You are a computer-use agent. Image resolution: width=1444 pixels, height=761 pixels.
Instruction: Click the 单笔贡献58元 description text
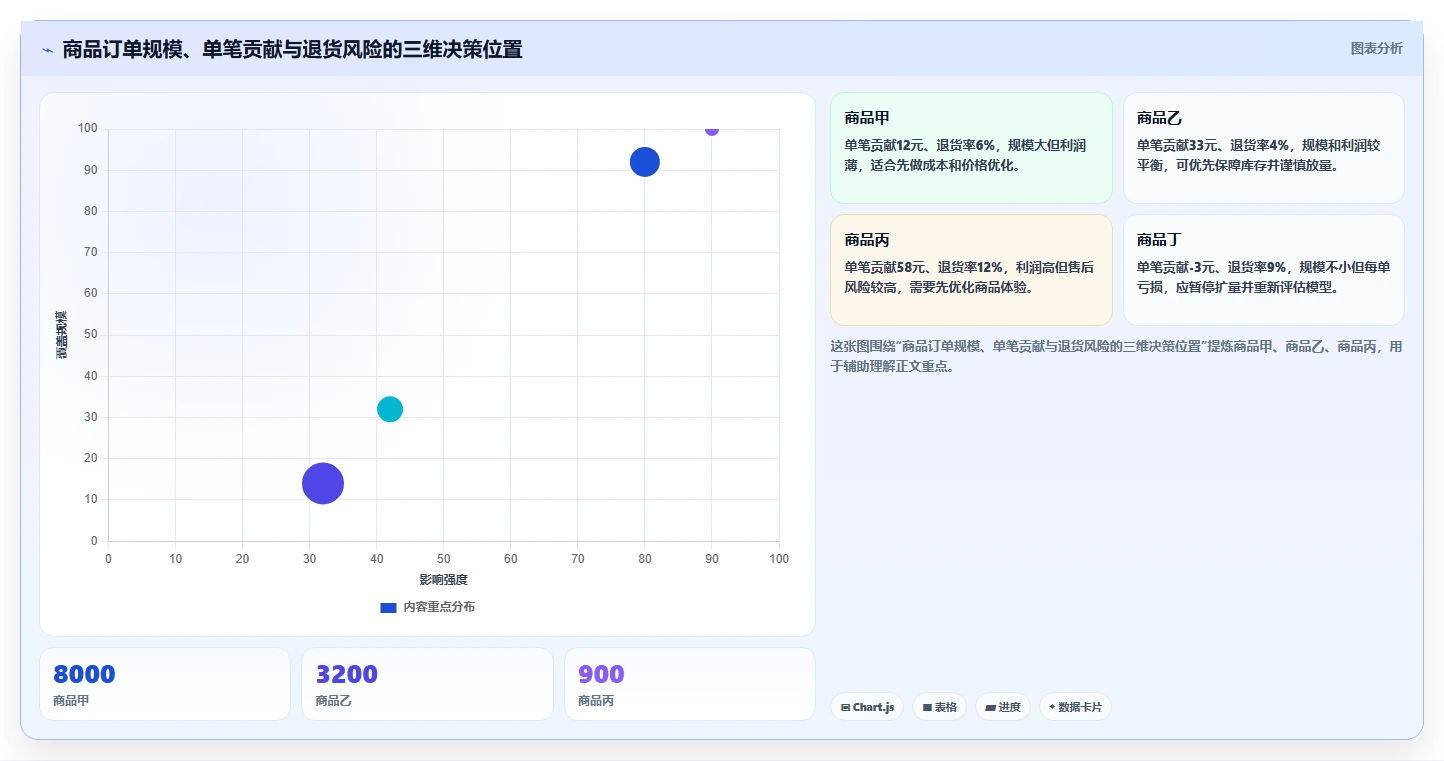(969, 277)
